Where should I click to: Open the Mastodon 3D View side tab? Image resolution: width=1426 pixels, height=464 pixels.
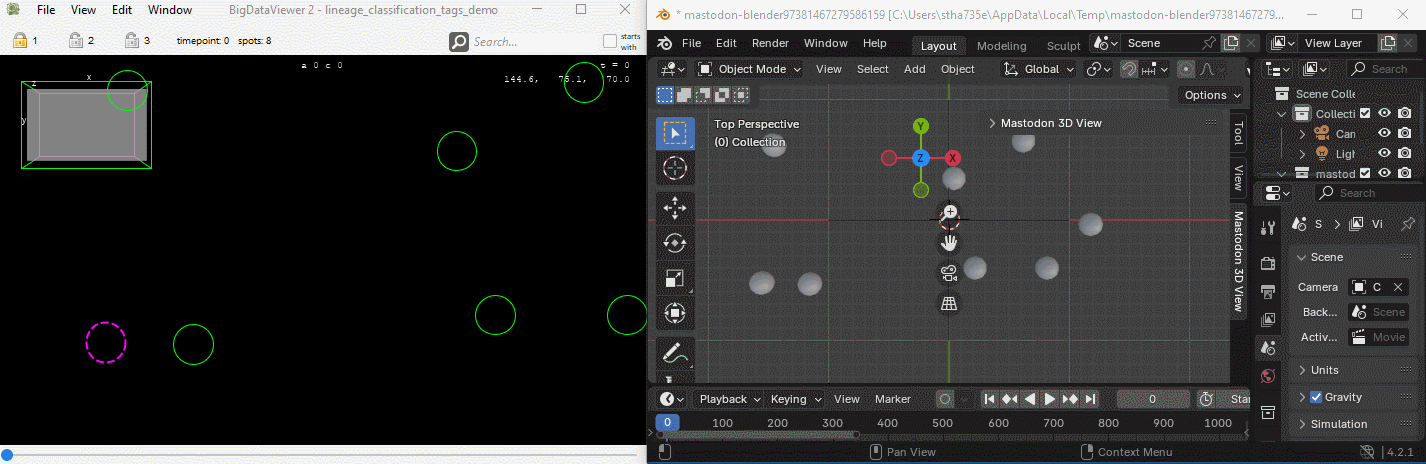pyautogui.click(x=1238, y=261)
